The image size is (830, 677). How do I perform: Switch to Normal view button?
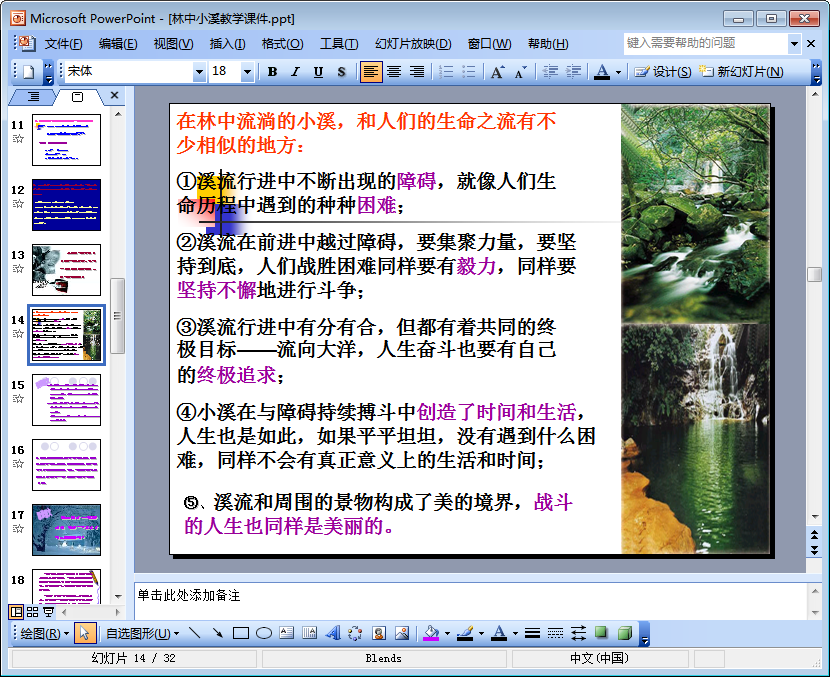coord(16,612)
